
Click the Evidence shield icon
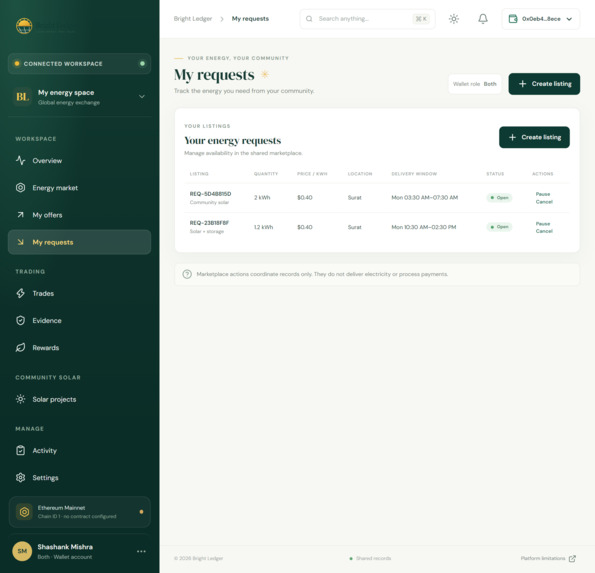click(x=20, y=321)
